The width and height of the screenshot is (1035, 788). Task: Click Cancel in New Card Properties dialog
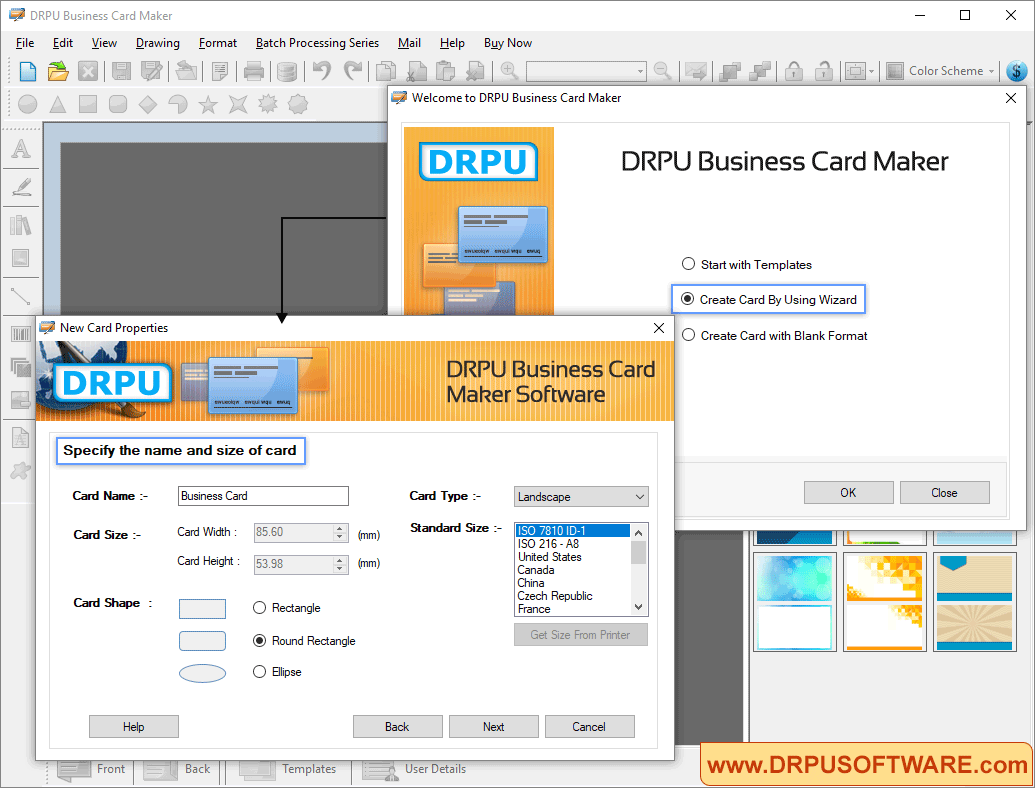[589, 727]
